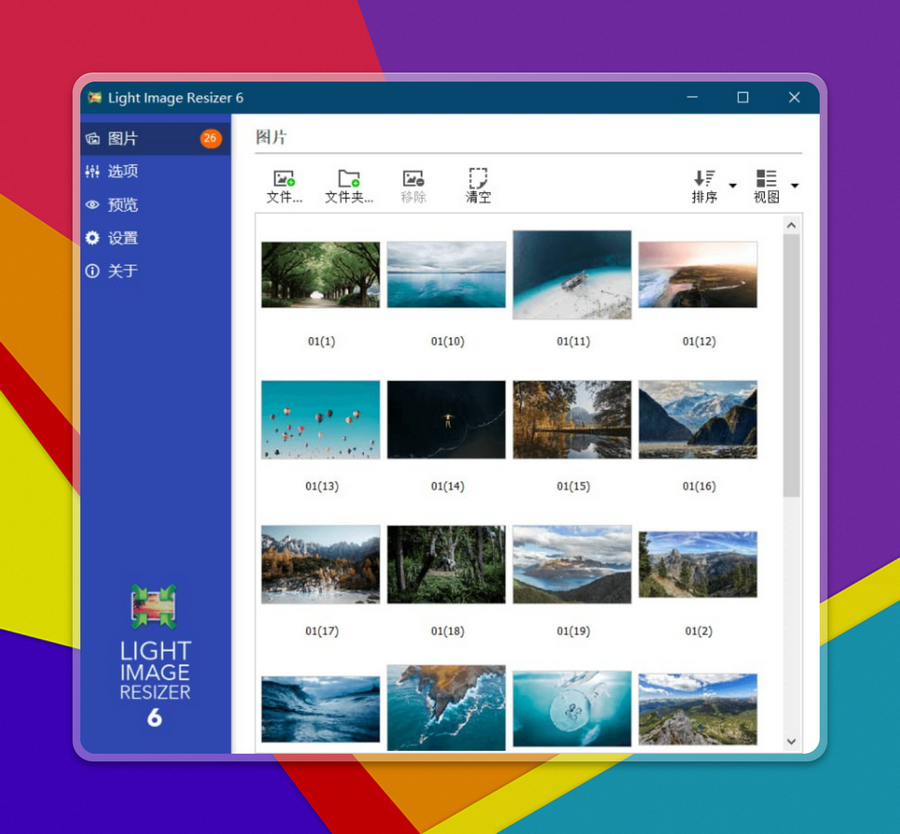The image size is (900, 834).
Task: Select the hot air balloons thumbnail 01(13)
Action: pyautogui.click(x=321, y=420)
